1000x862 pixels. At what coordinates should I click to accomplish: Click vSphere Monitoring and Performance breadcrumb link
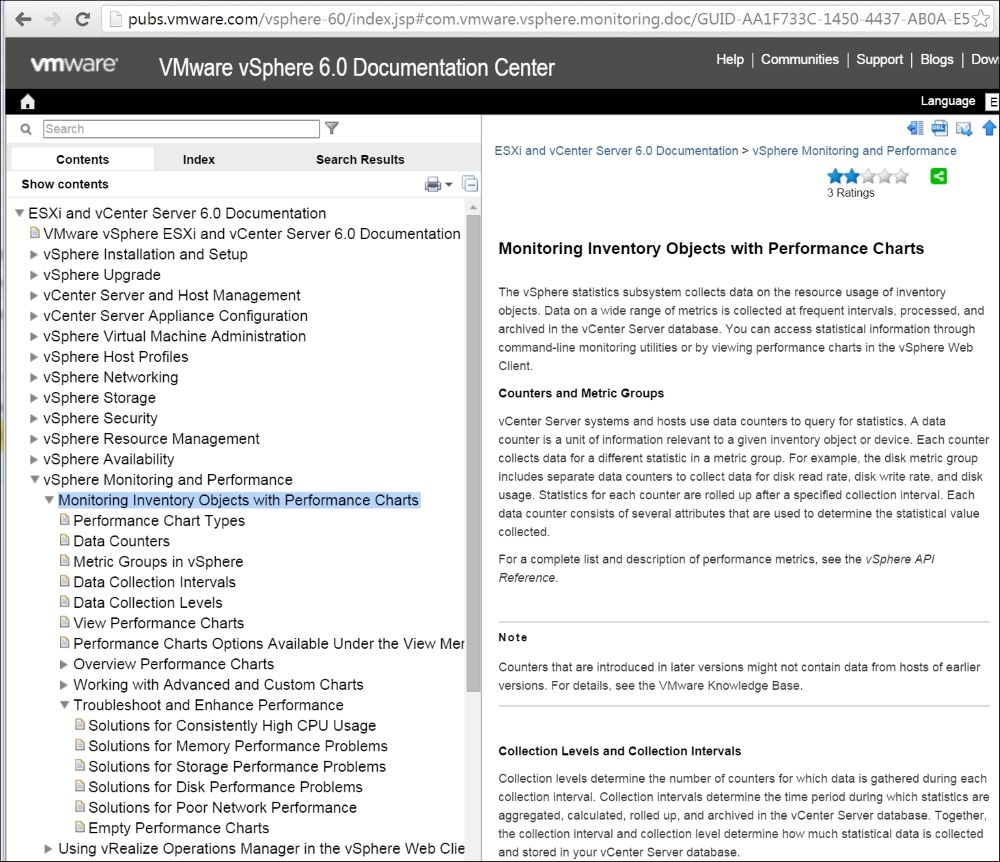pyautogui.click(x=854, y=151)
